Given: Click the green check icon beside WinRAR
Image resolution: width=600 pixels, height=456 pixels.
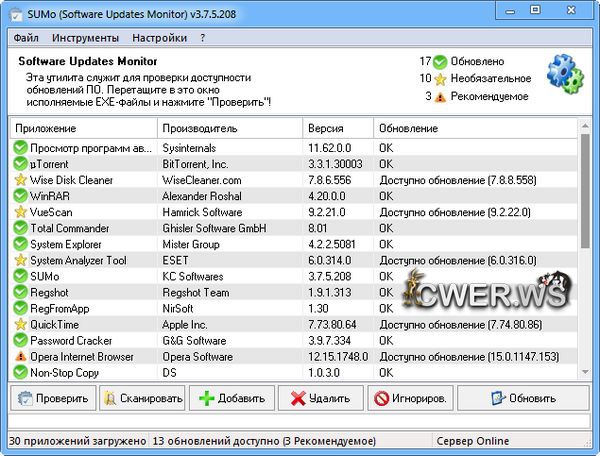Looking at the screenshot, I should (20, 196).
